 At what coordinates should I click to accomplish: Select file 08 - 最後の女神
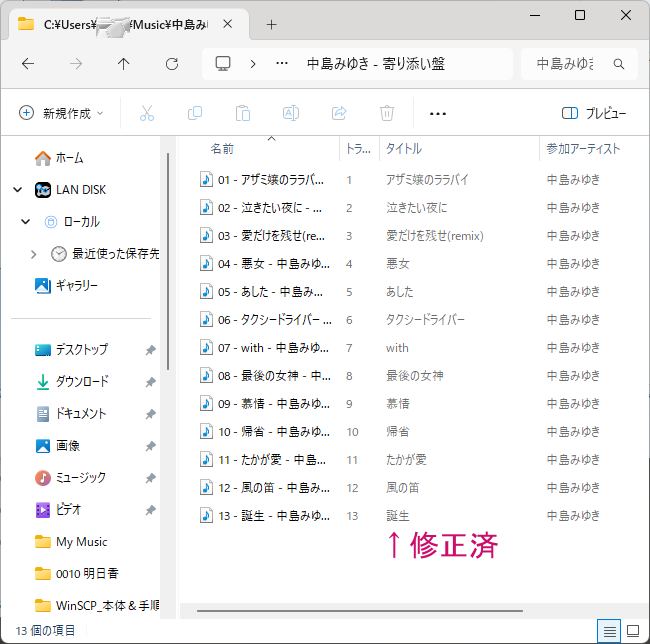tap(265, 376)
